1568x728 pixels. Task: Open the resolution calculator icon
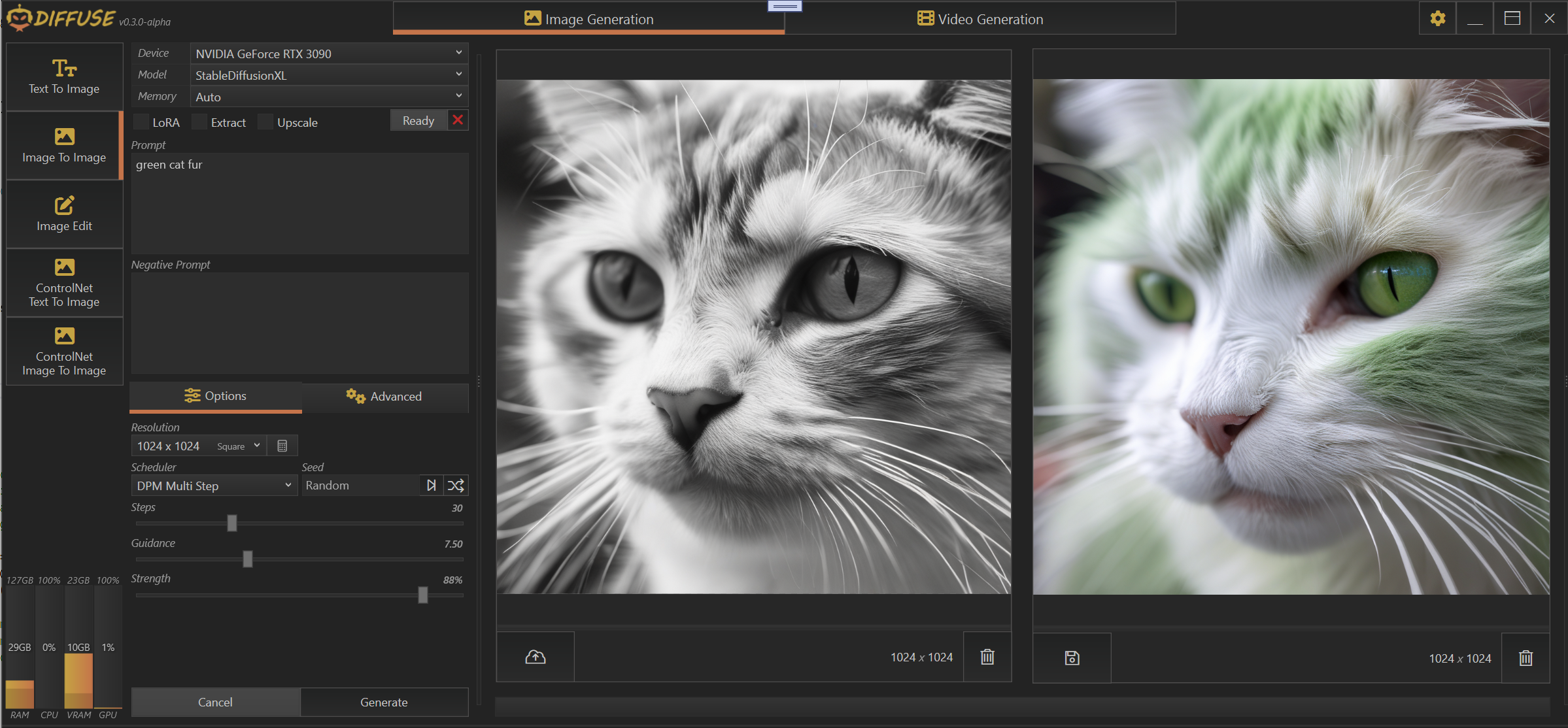[x=282, y=446]
